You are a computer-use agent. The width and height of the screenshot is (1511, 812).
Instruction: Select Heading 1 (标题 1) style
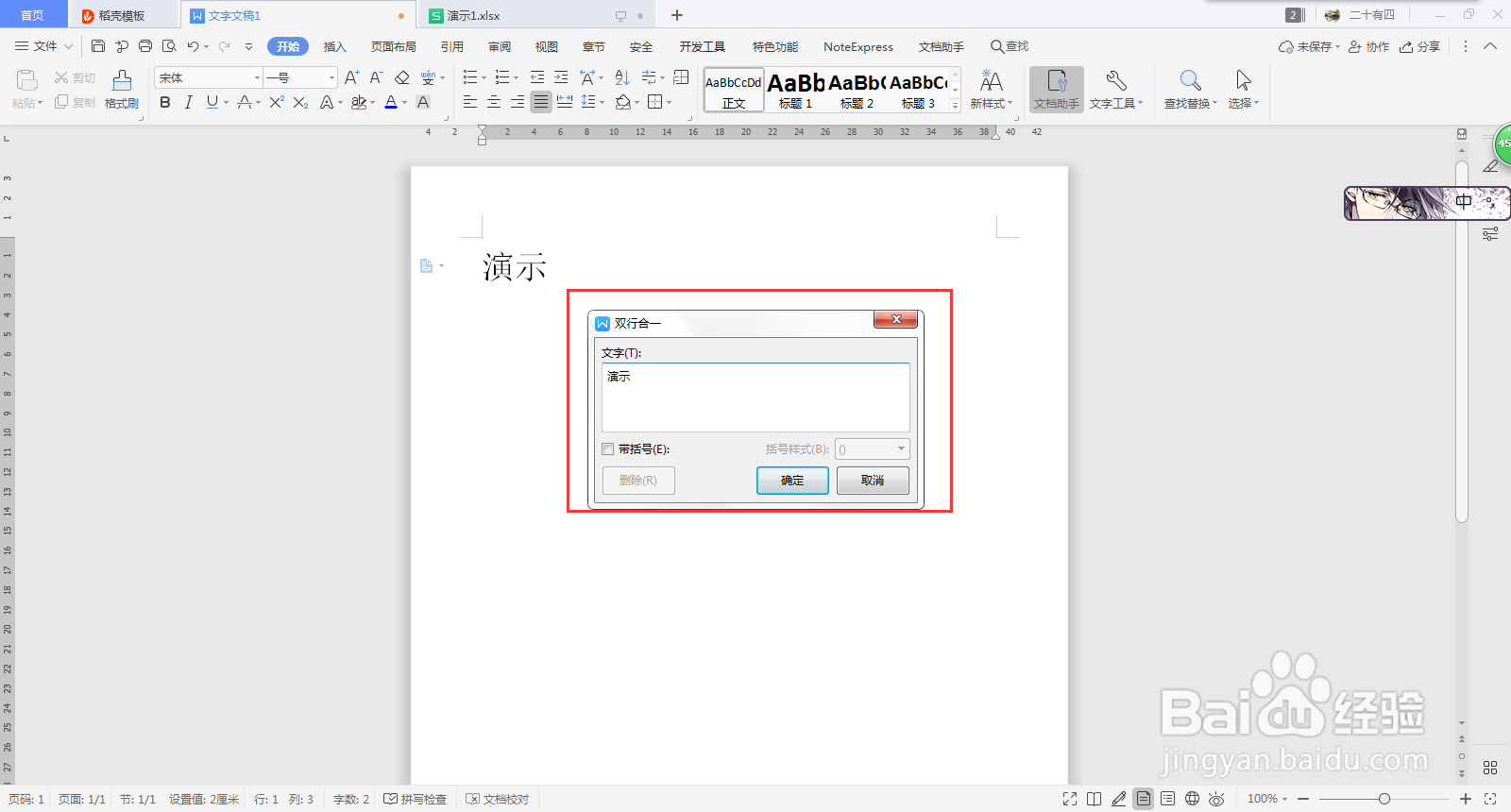pyautogui.click(x=796, y=90)
